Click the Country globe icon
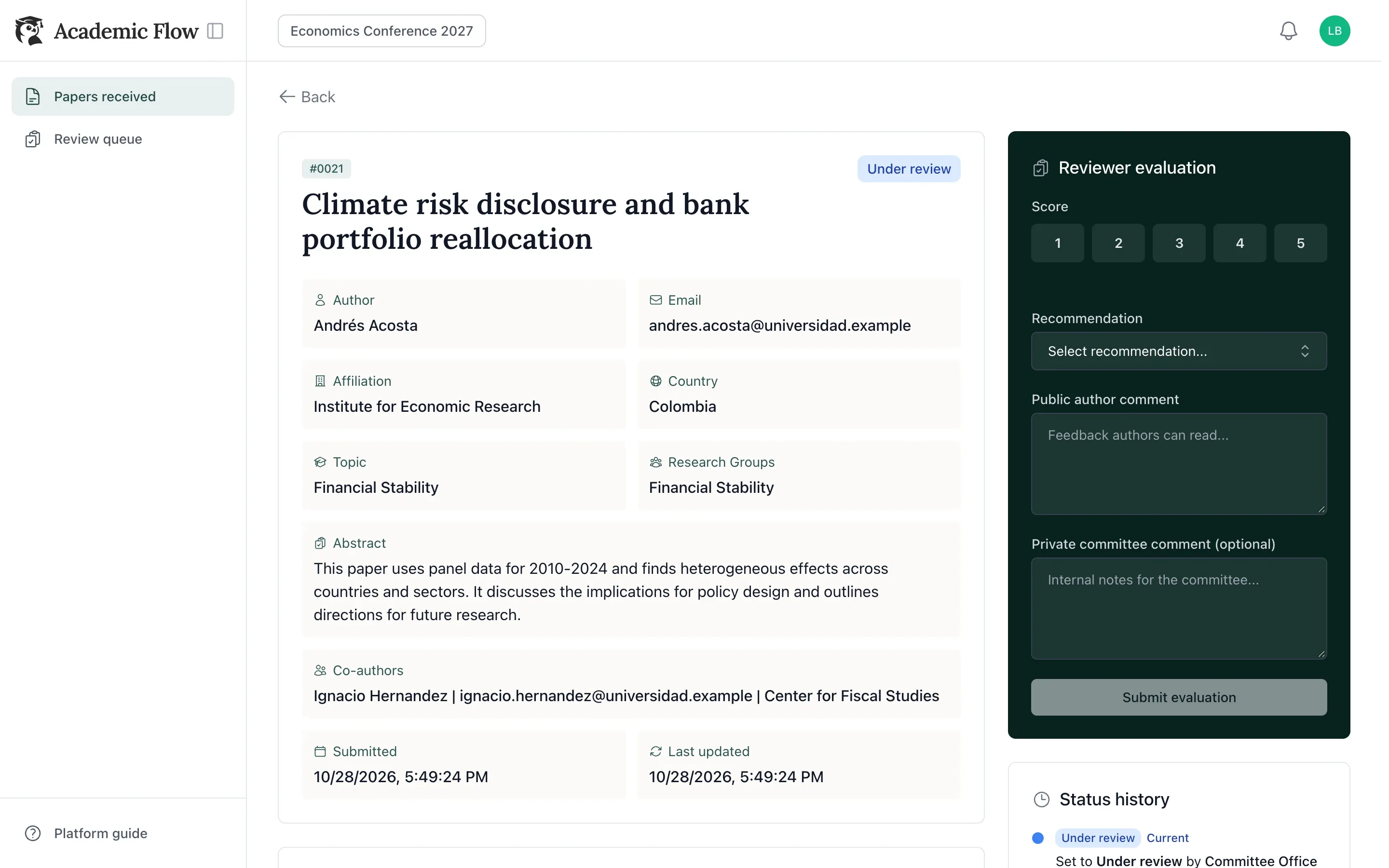 [x=655, y=380]
